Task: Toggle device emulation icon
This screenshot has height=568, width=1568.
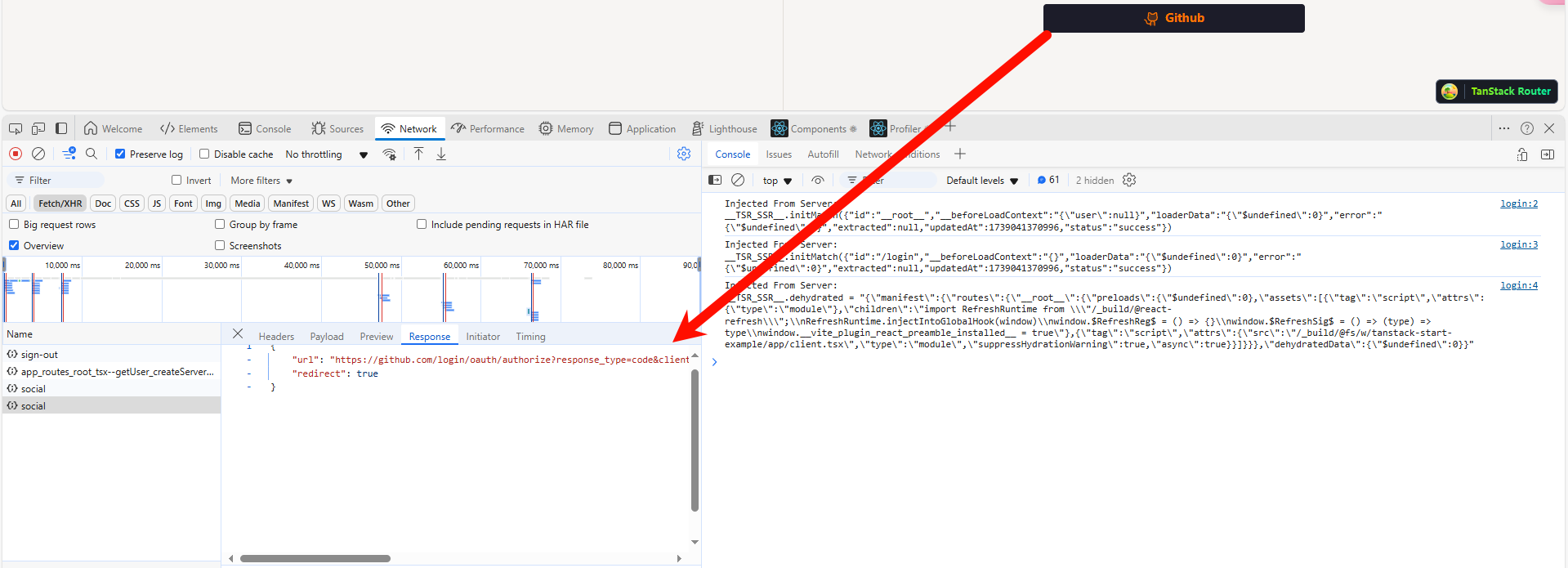Action: (38, 128)
